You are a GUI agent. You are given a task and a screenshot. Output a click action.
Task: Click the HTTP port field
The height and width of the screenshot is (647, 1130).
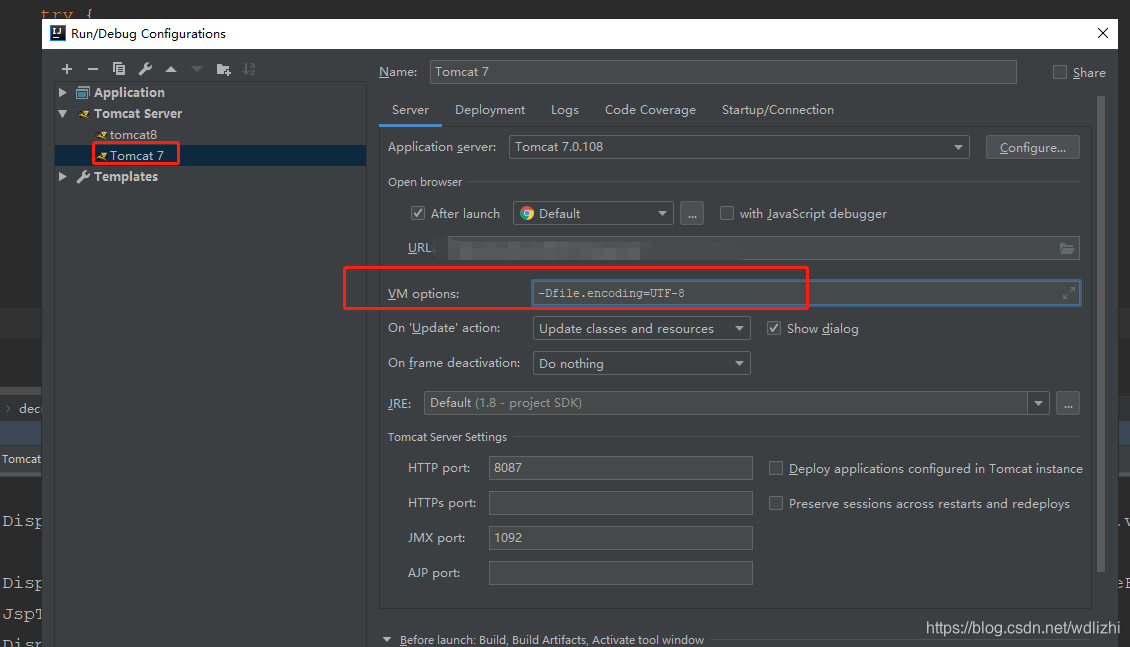(x=620, y=468)
